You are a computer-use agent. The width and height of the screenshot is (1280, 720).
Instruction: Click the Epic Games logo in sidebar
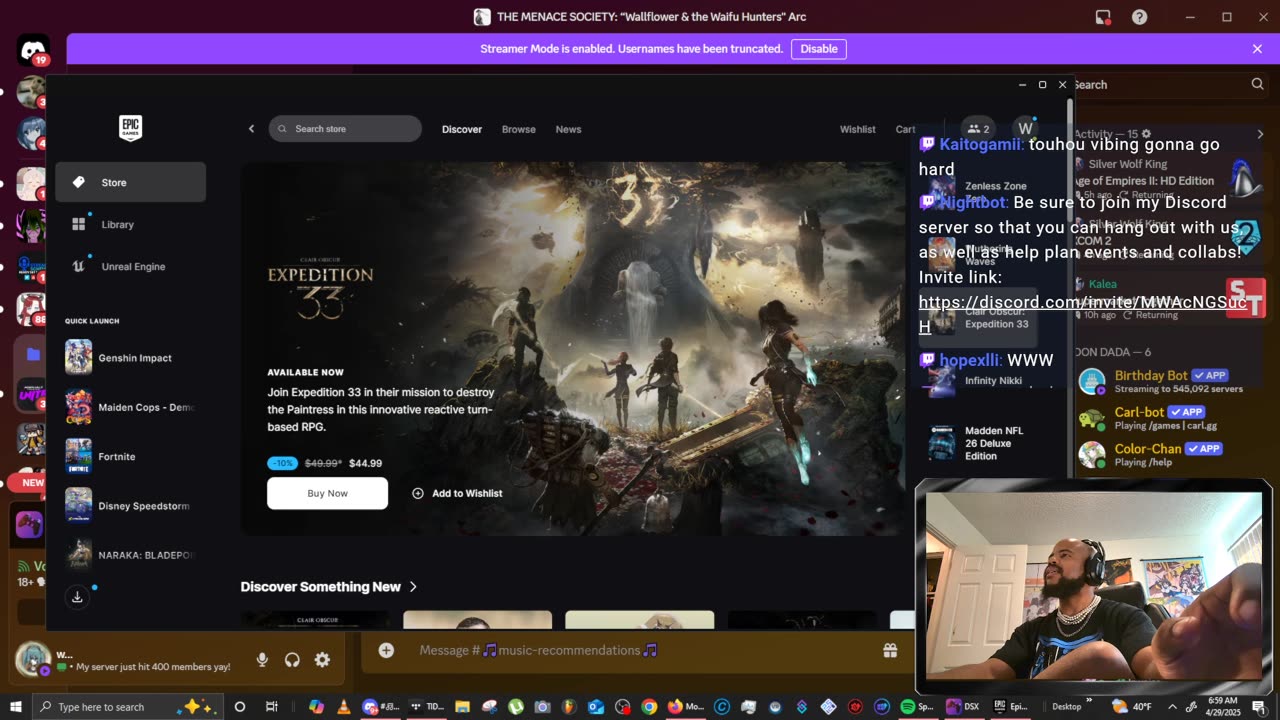tap(130, 128)
